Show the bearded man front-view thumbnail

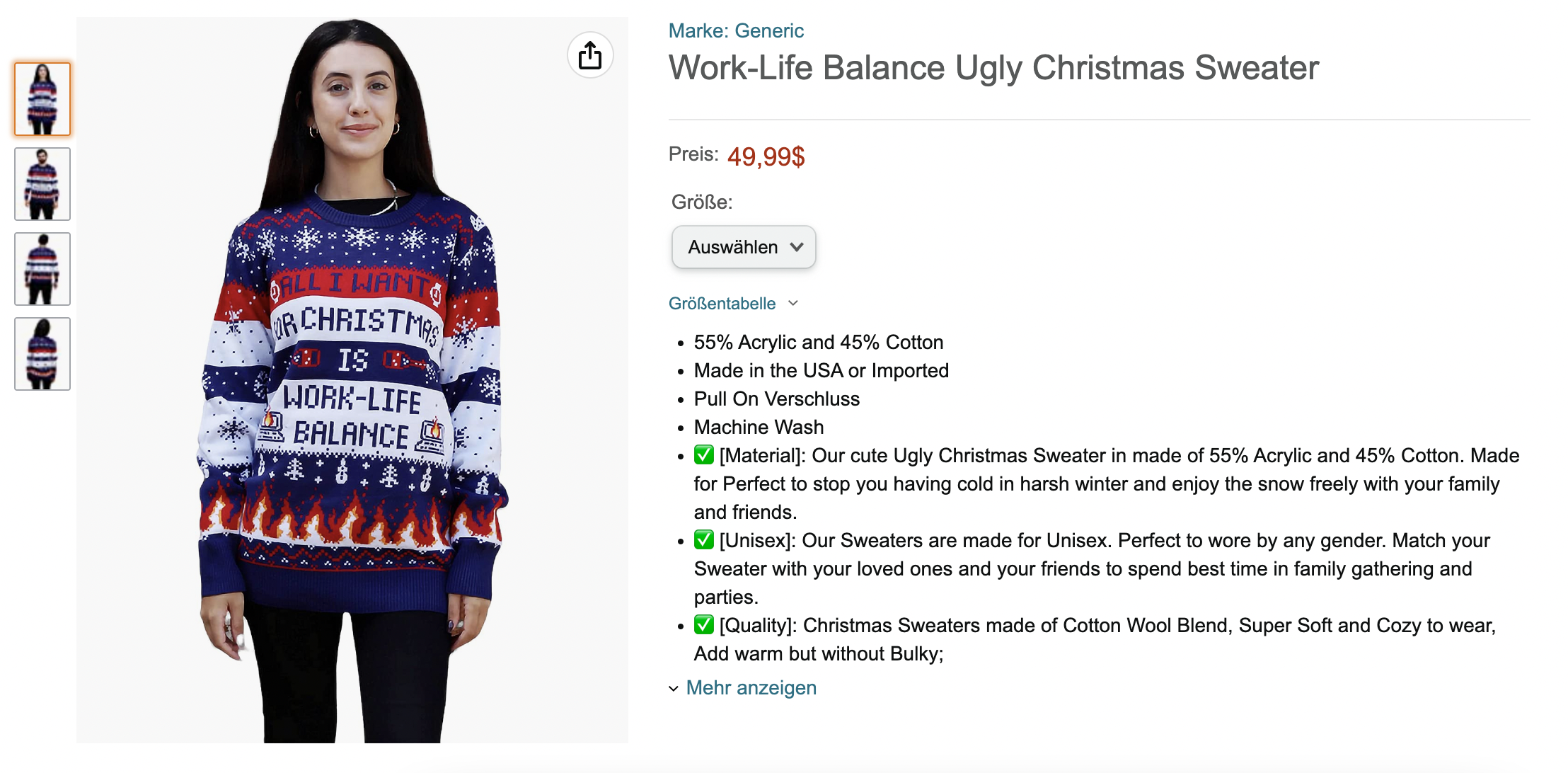pos(42,184)
